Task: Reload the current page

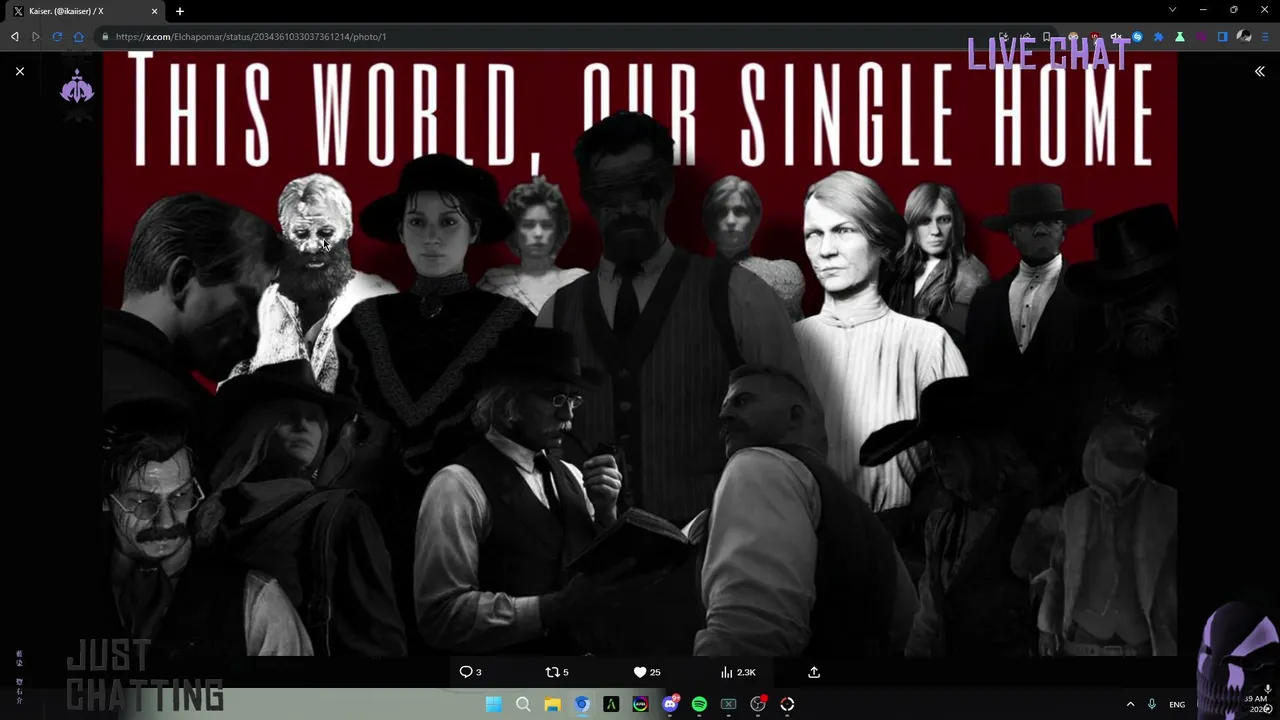Action: tap(57, 37)
